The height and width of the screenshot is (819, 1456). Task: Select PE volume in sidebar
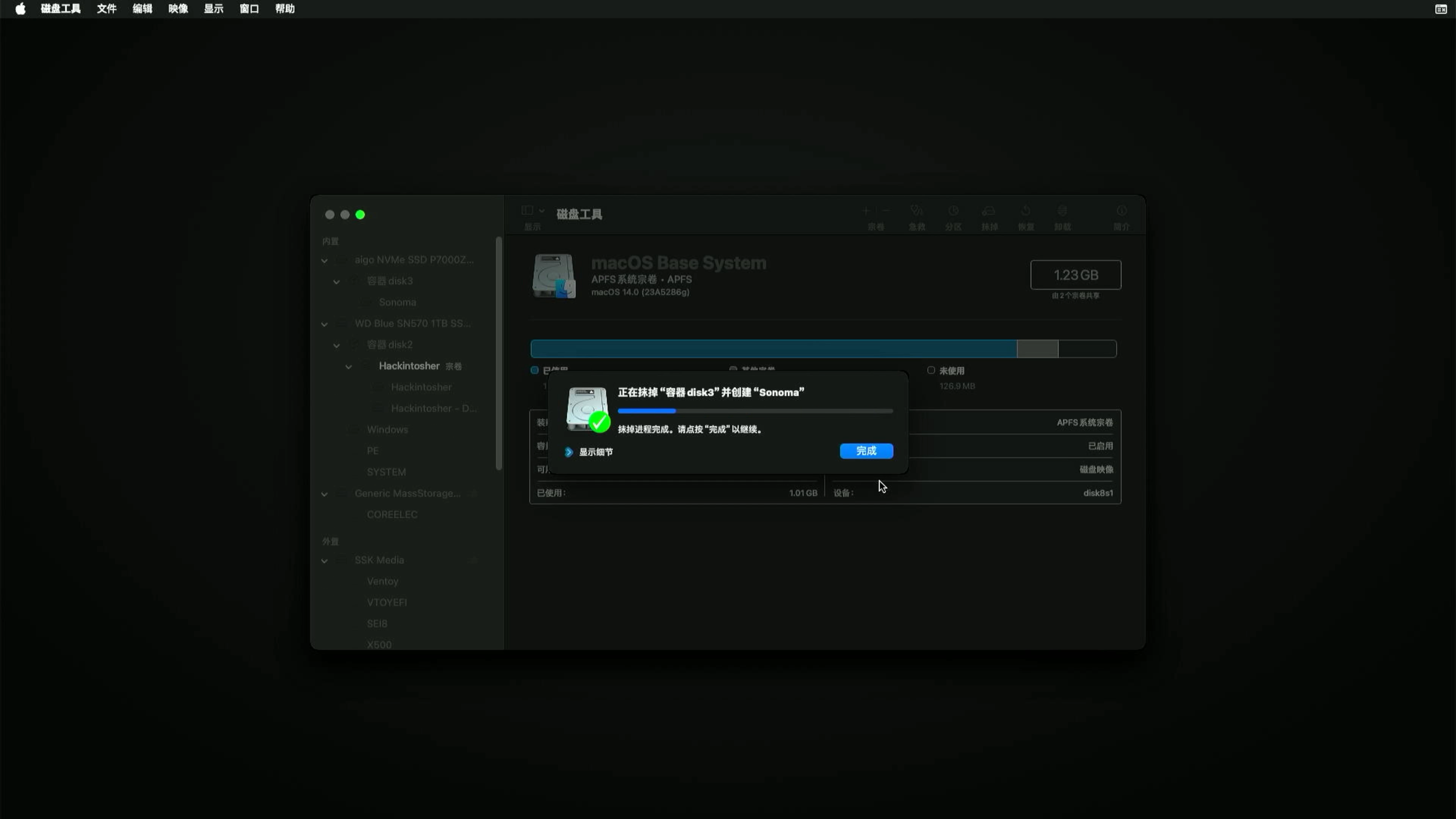(372, 450)
